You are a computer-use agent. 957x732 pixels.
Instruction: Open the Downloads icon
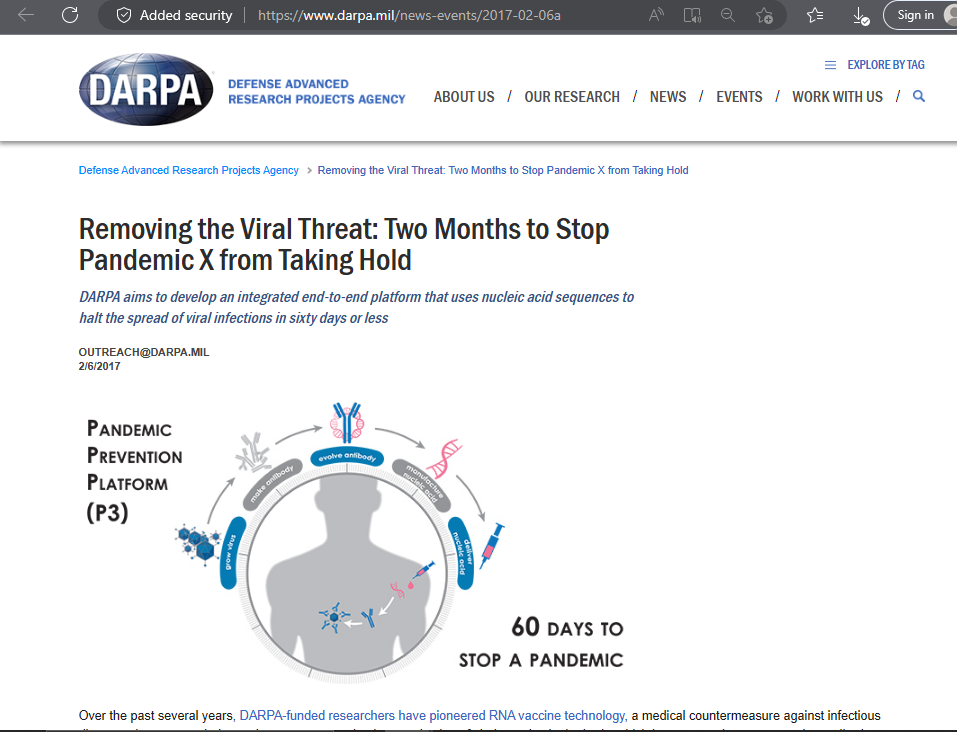[x=861, y=16]
